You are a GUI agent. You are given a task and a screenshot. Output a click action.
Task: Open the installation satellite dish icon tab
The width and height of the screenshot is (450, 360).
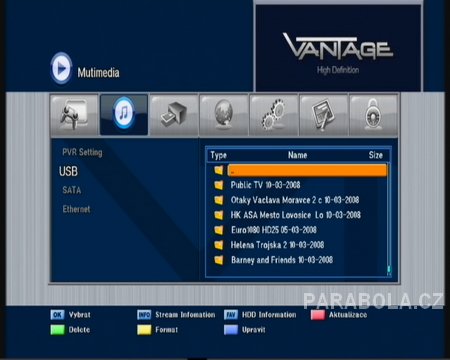click(74, 115)
